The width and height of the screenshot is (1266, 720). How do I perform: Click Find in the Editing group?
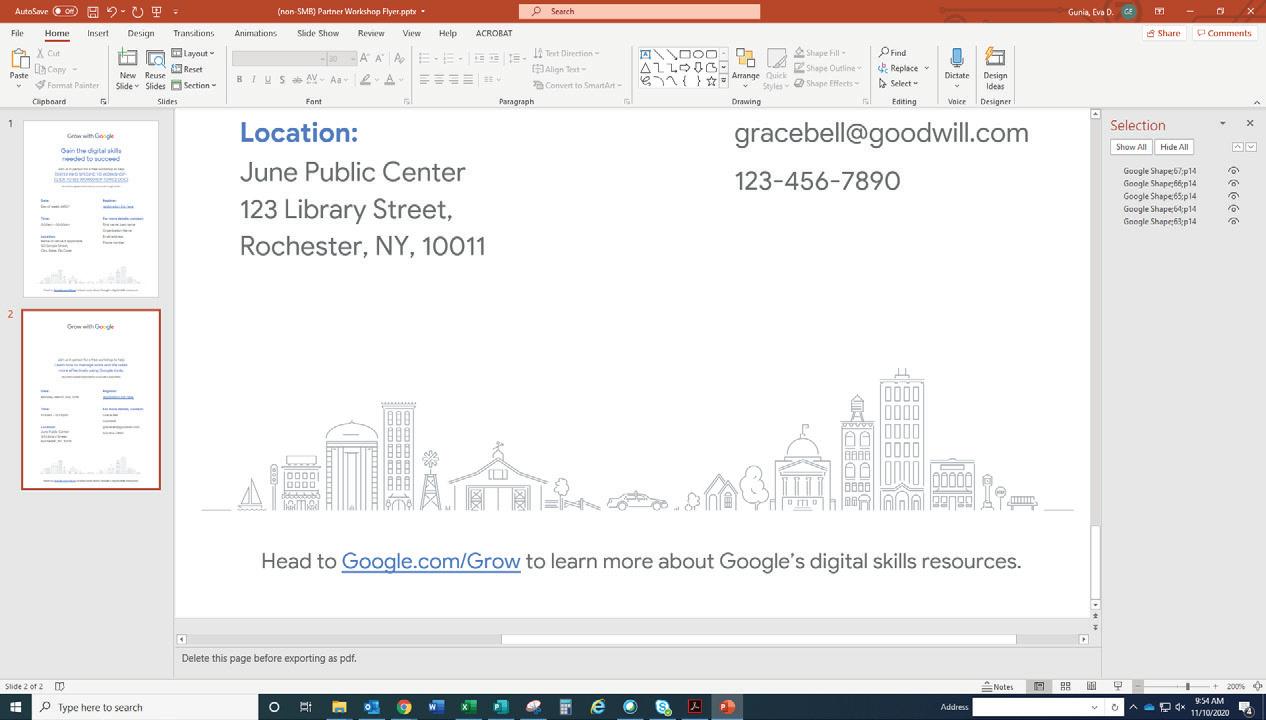[x=893, y=53]
